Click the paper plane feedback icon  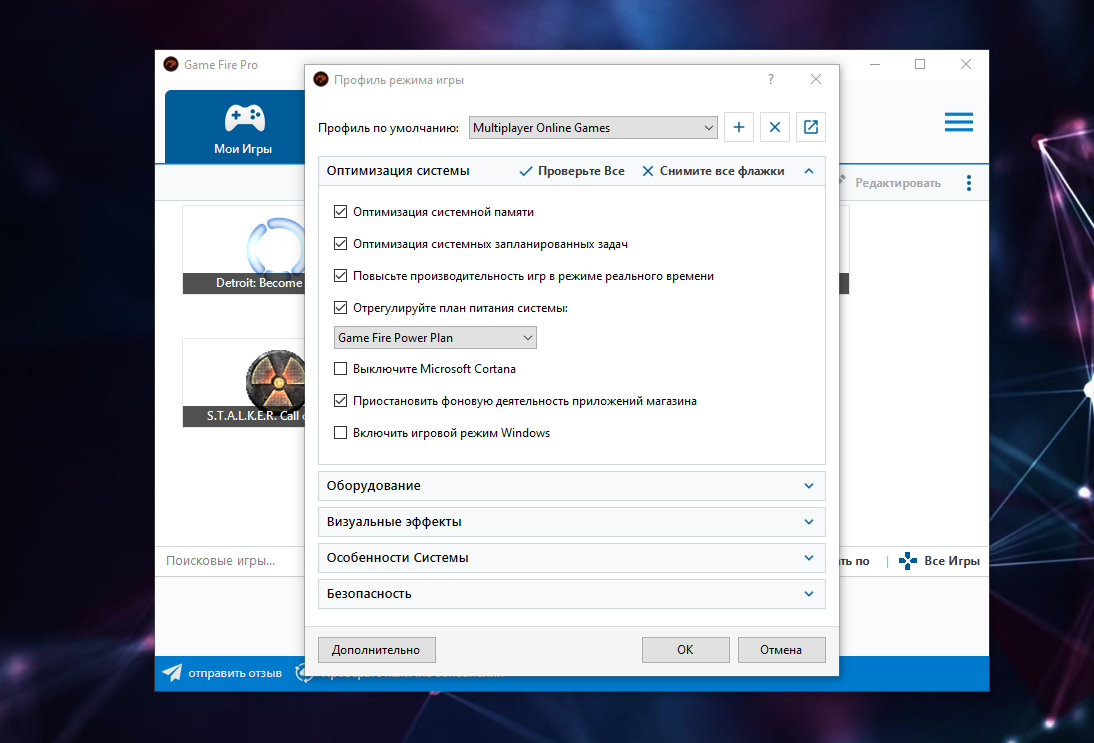click(172, 673)
